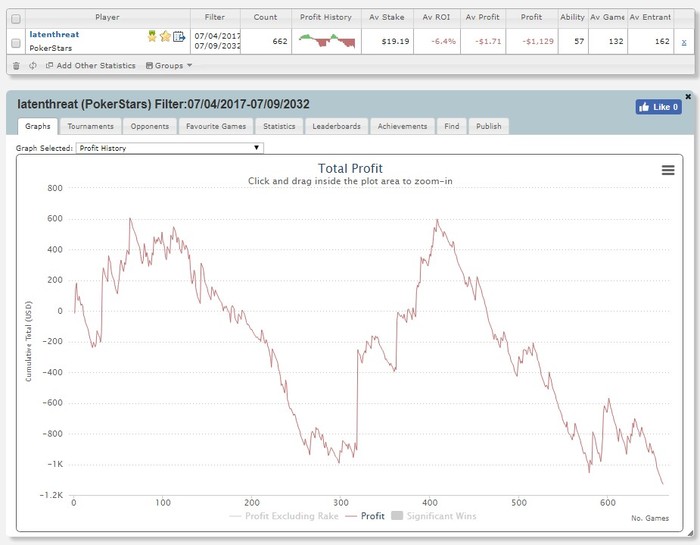Click the trash delete icon below table
Image resolution: width=700 pixels, height=545 pixels.
pos(16,66)
